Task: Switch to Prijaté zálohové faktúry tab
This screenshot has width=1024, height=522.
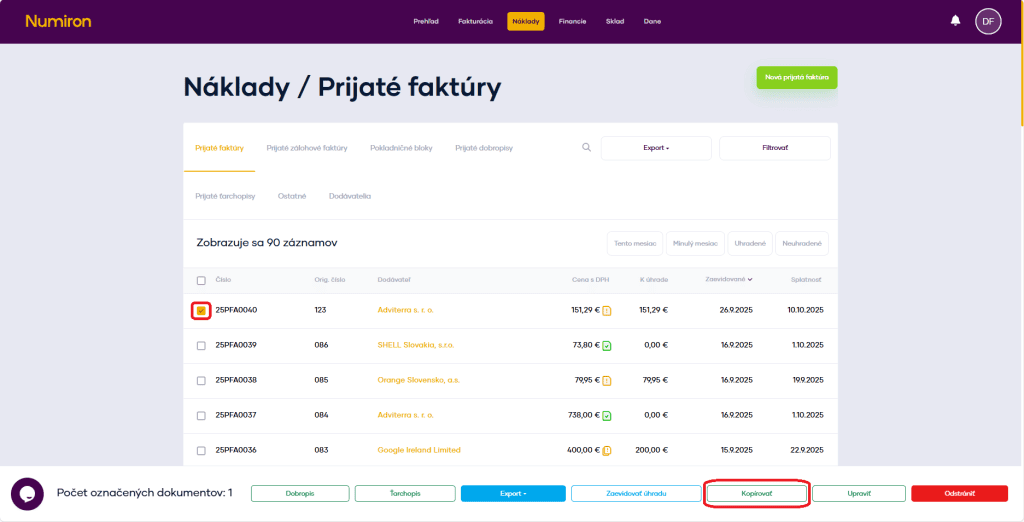Action: (x=307, y=148)
